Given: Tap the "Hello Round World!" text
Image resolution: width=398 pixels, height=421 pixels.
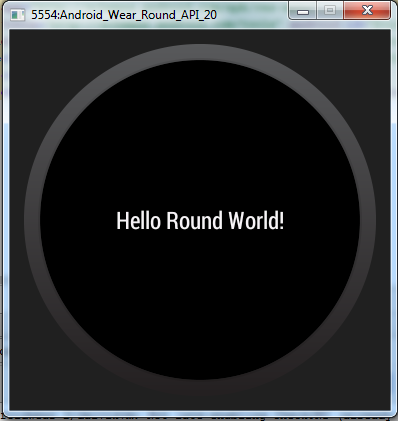Looking at the screenshot, I should click(x=200, y=221).
